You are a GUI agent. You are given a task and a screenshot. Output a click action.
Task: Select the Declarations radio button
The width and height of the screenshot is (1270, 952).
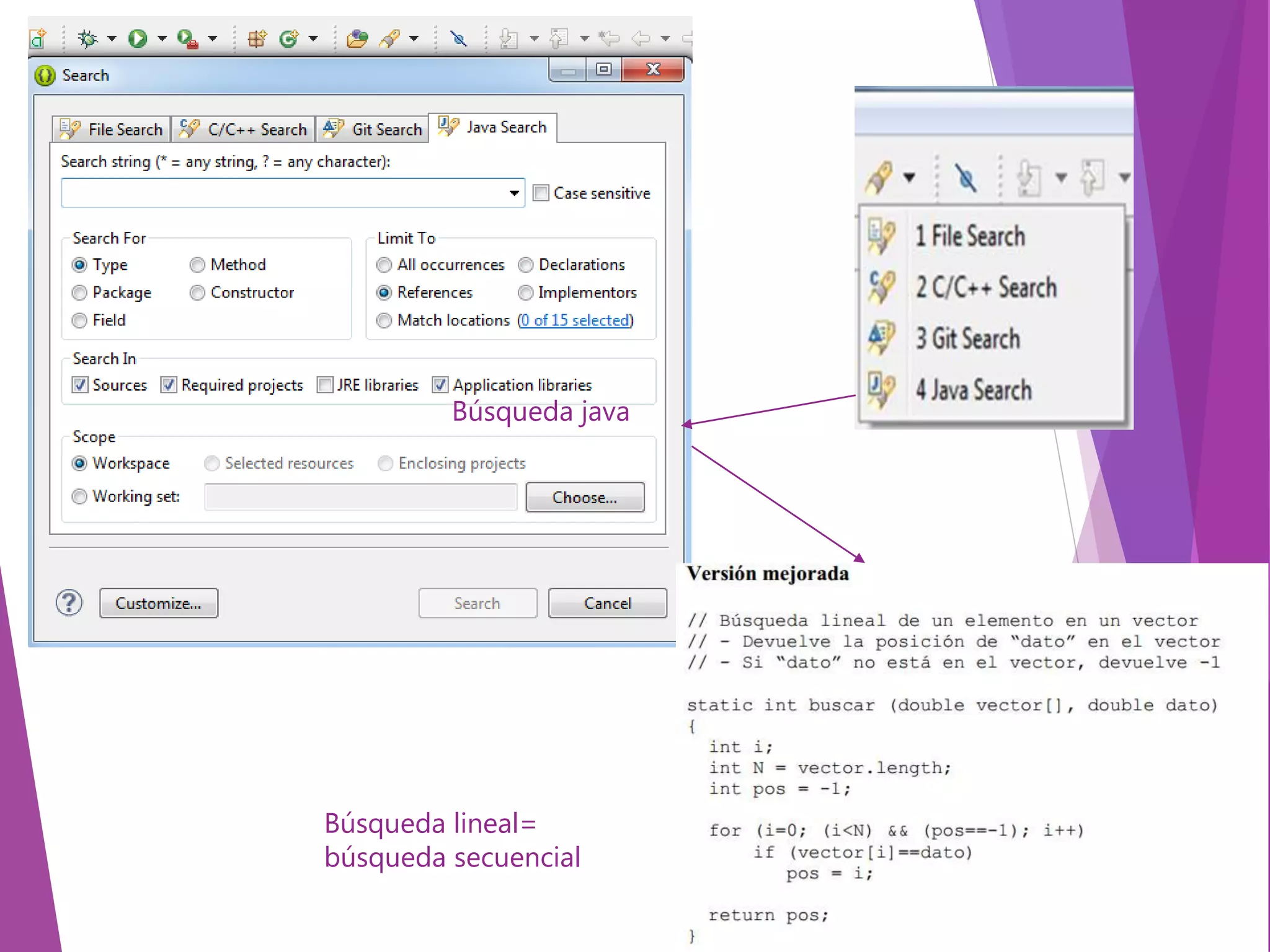tap(526, 265)
